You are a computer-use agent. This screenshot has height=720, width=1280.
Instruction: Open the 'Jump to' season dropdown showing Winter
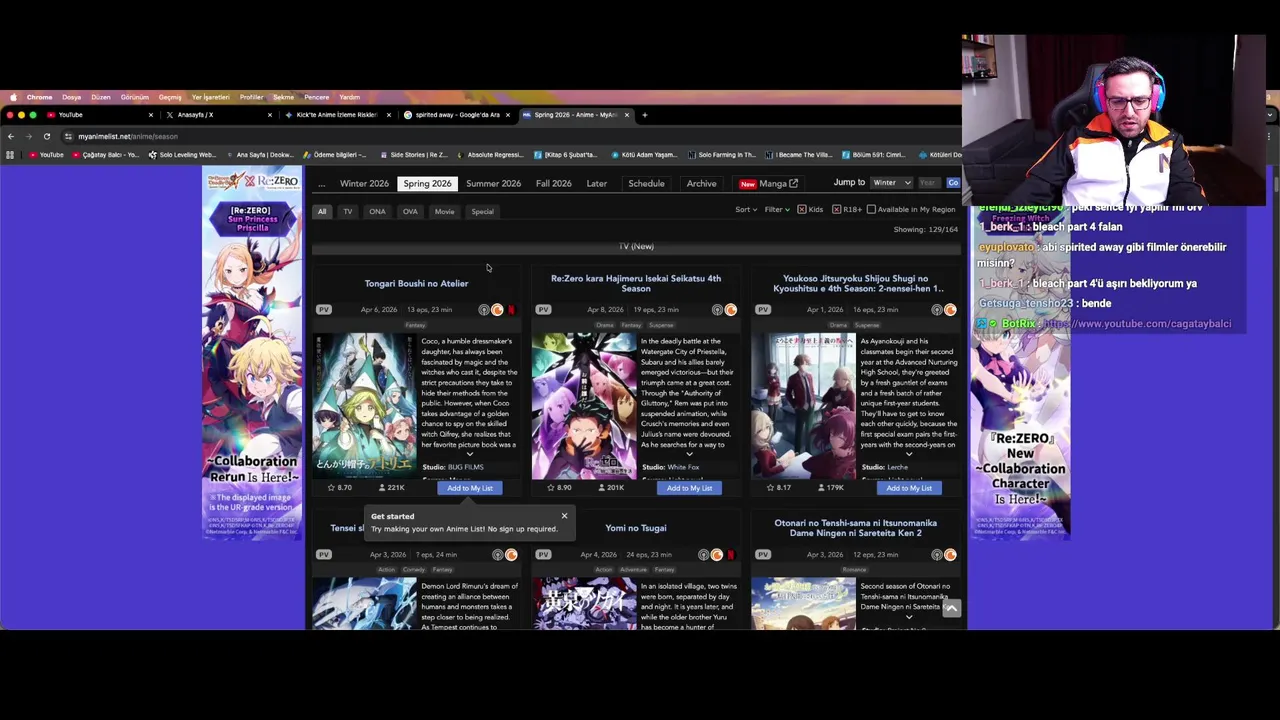pos(891,183)
